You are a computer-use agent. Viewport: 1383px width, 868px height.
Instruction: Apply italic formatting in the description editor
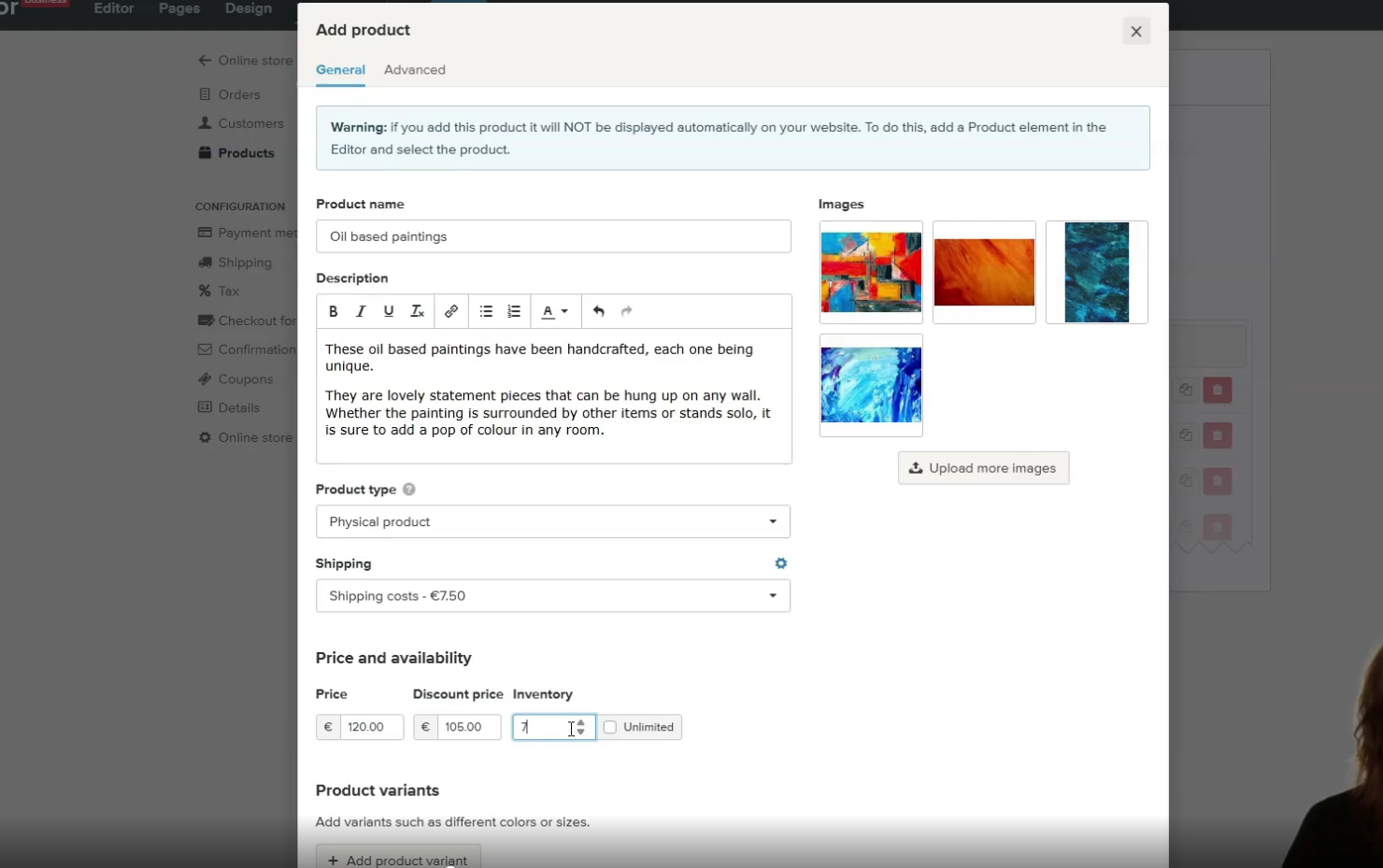tap(361, 311)
